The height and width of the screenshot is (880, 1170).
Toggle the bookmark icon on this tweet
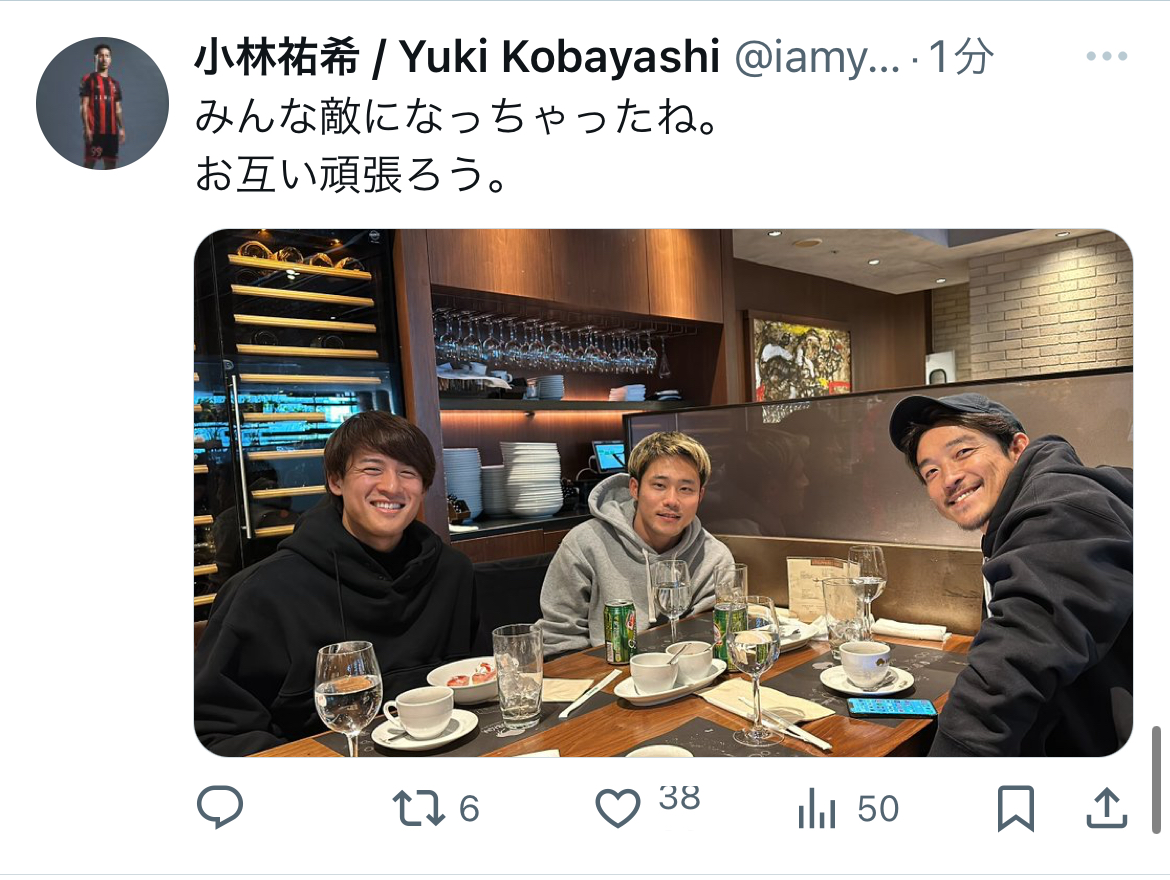(x=1016, y=808)
